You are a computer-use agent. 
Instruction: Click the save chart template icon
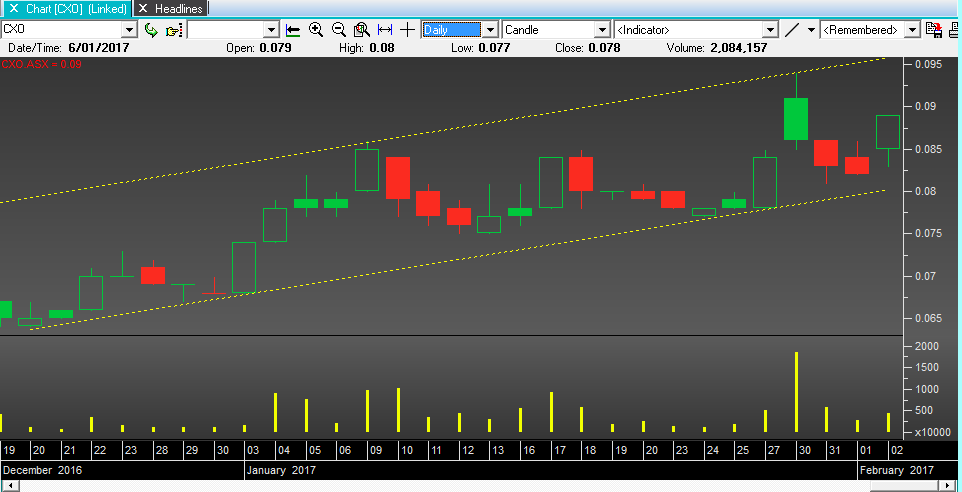click(x=934, y=29)
